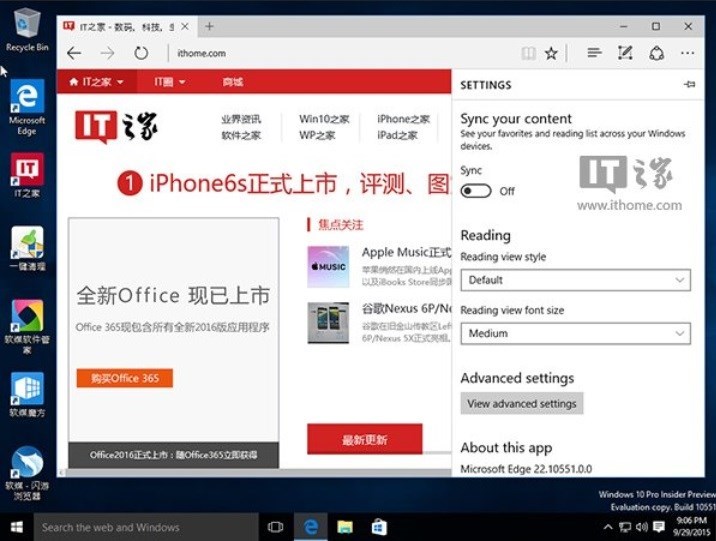This screenshot has width=716, height=541.
Task: Open Reading view font size Medium dropdown
Action: coord(575,333)
